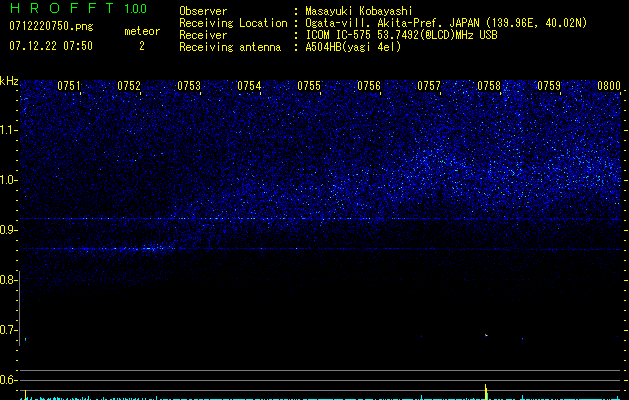Click the meteor count label
This screenshot has height=400, width=629.
142,31
